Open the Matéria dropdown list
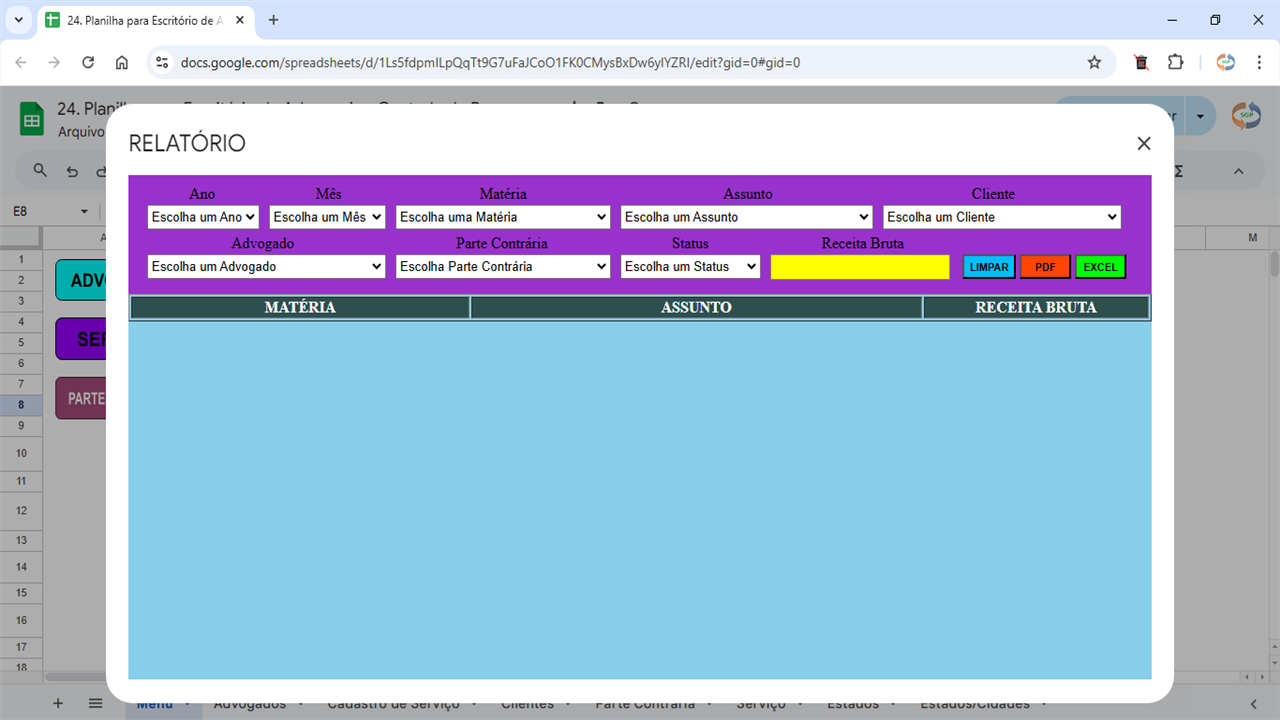The height and width of the screenshot is (720, 1280). click(x=503, y=217)
